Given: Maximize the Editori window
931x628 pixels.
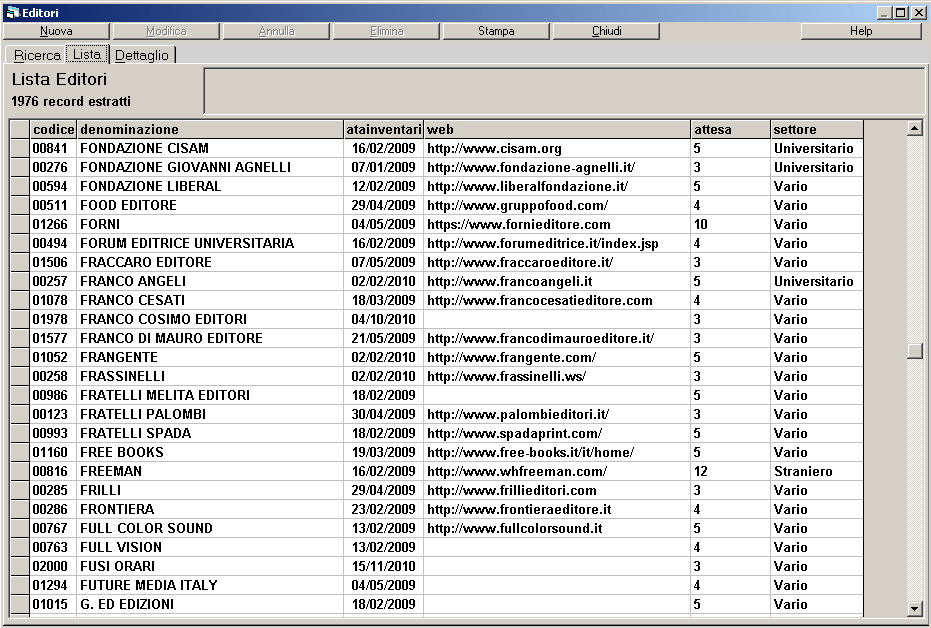Looking at the screenshot, I should pos(901,13).
